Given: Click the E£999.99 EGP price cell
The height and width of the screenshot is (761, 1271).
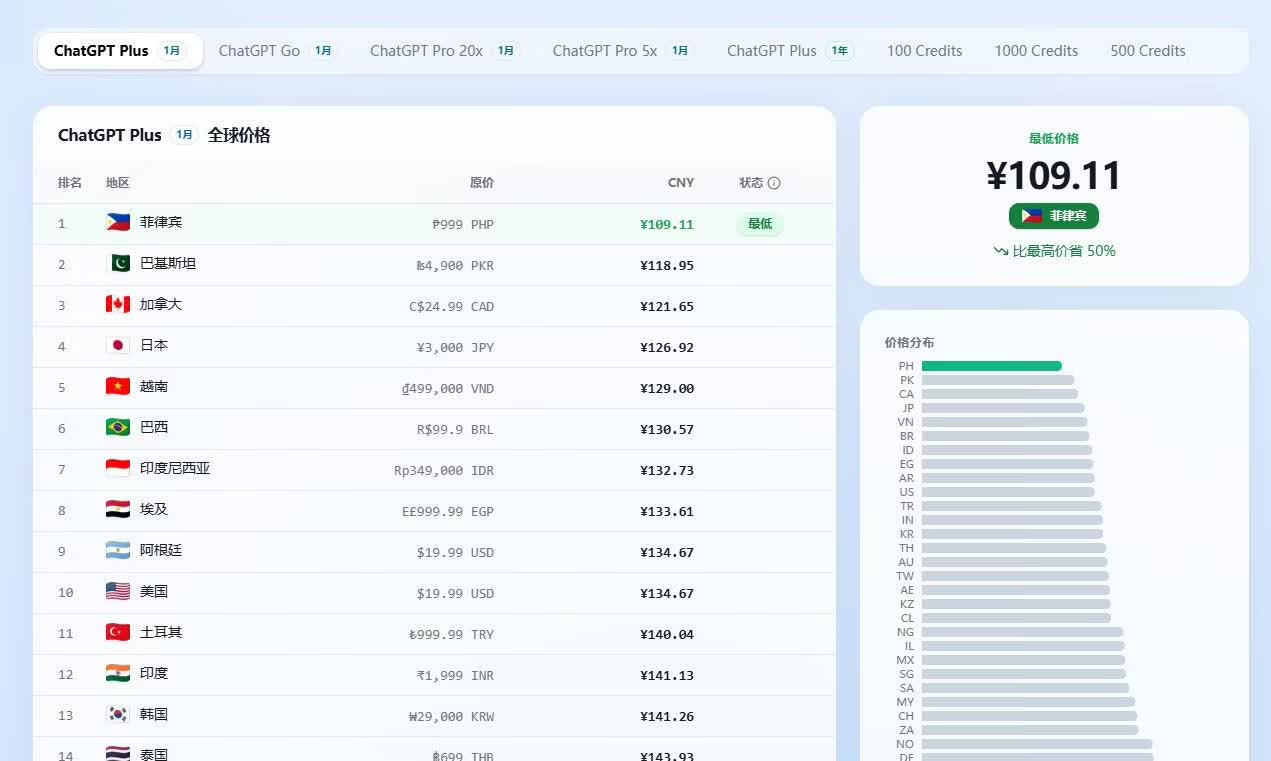Looking at the screenshot, I should click(x=448, y=511).
